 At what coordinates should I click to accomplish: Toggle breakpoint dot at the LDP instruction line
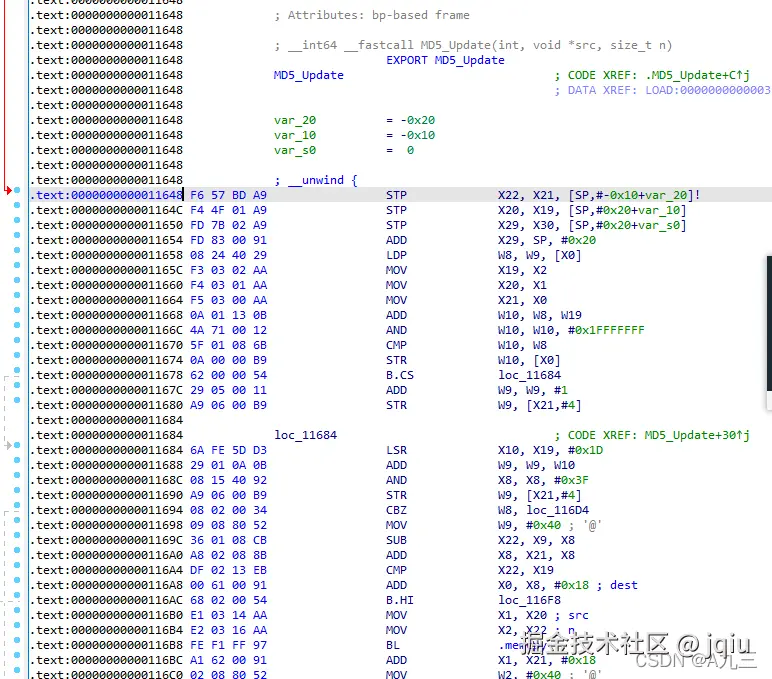click(17, 250)
